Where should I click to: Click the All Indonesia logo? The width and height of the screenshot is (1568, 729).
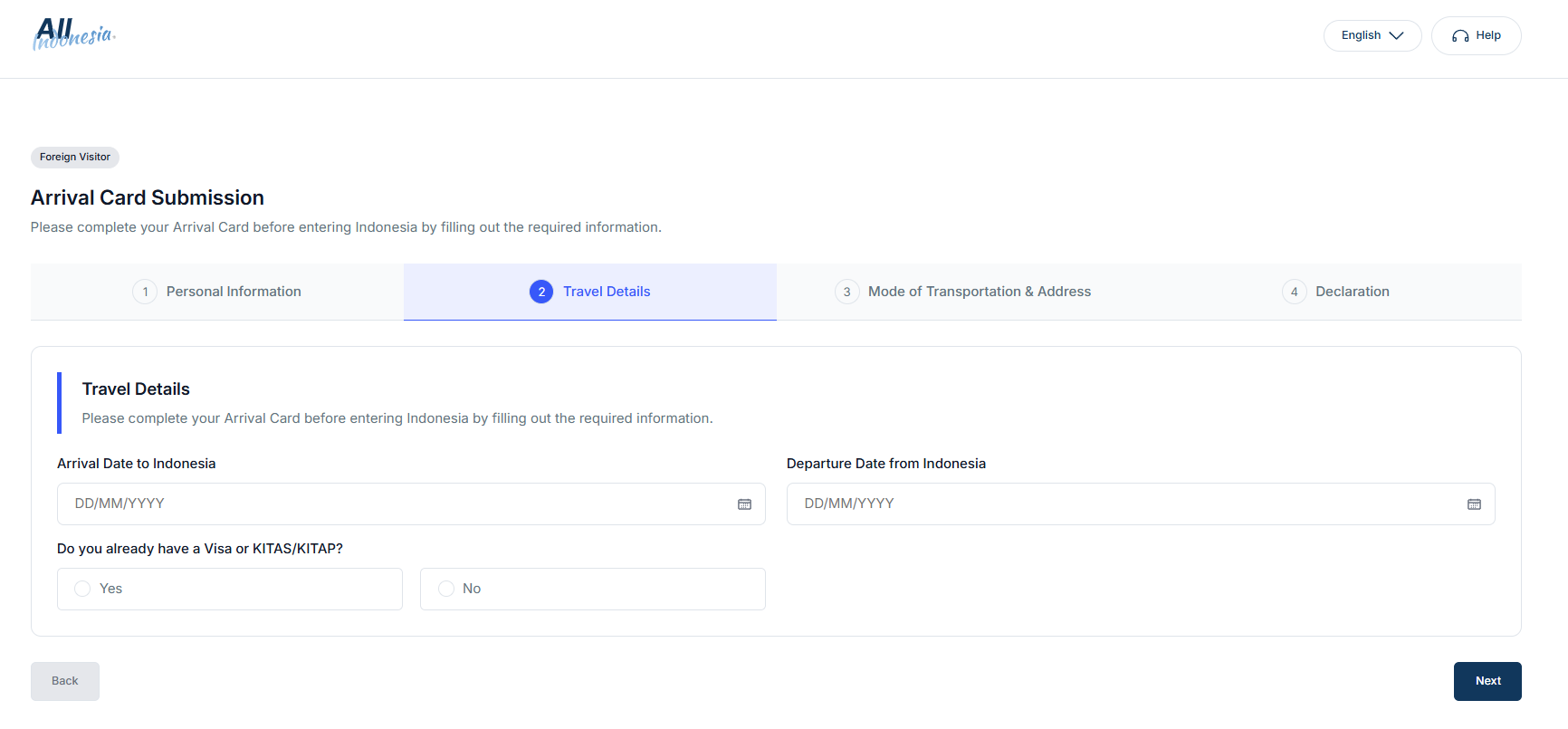click(74, 34)
